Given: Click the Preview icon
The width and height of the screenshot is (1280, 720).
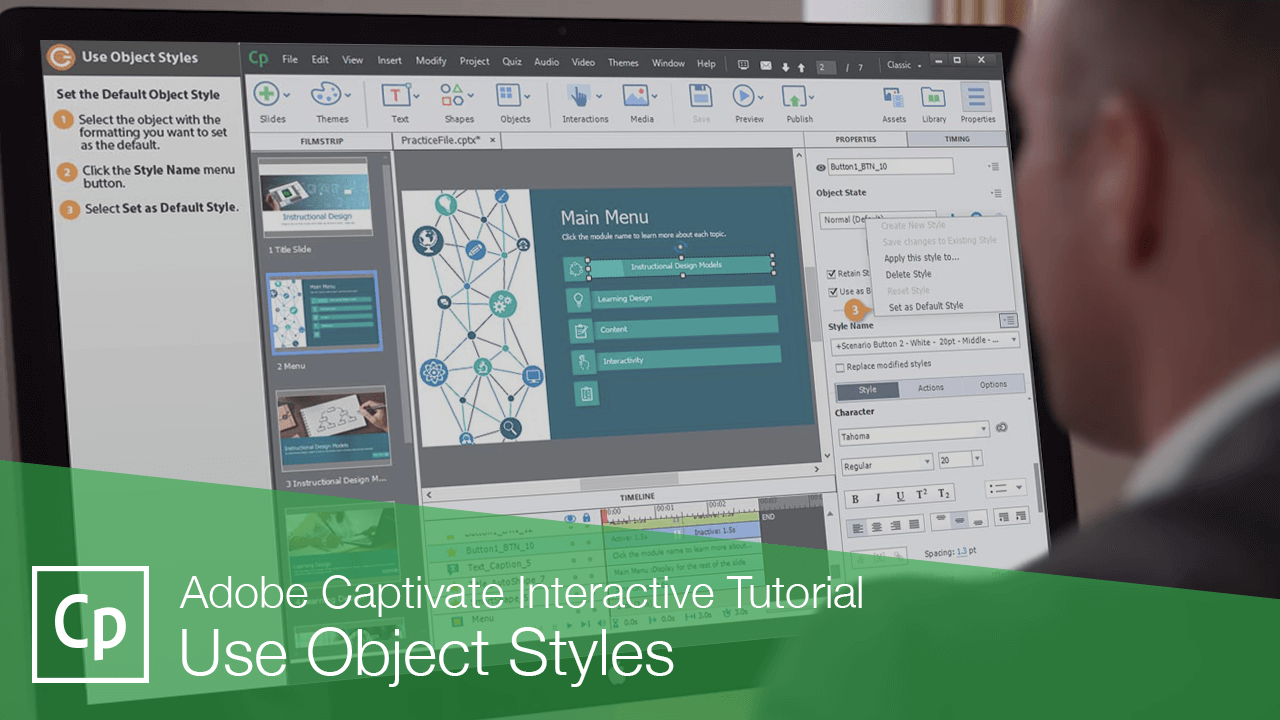Looking at the screenshot, I should pyautogui.click(x=742, y=97).
